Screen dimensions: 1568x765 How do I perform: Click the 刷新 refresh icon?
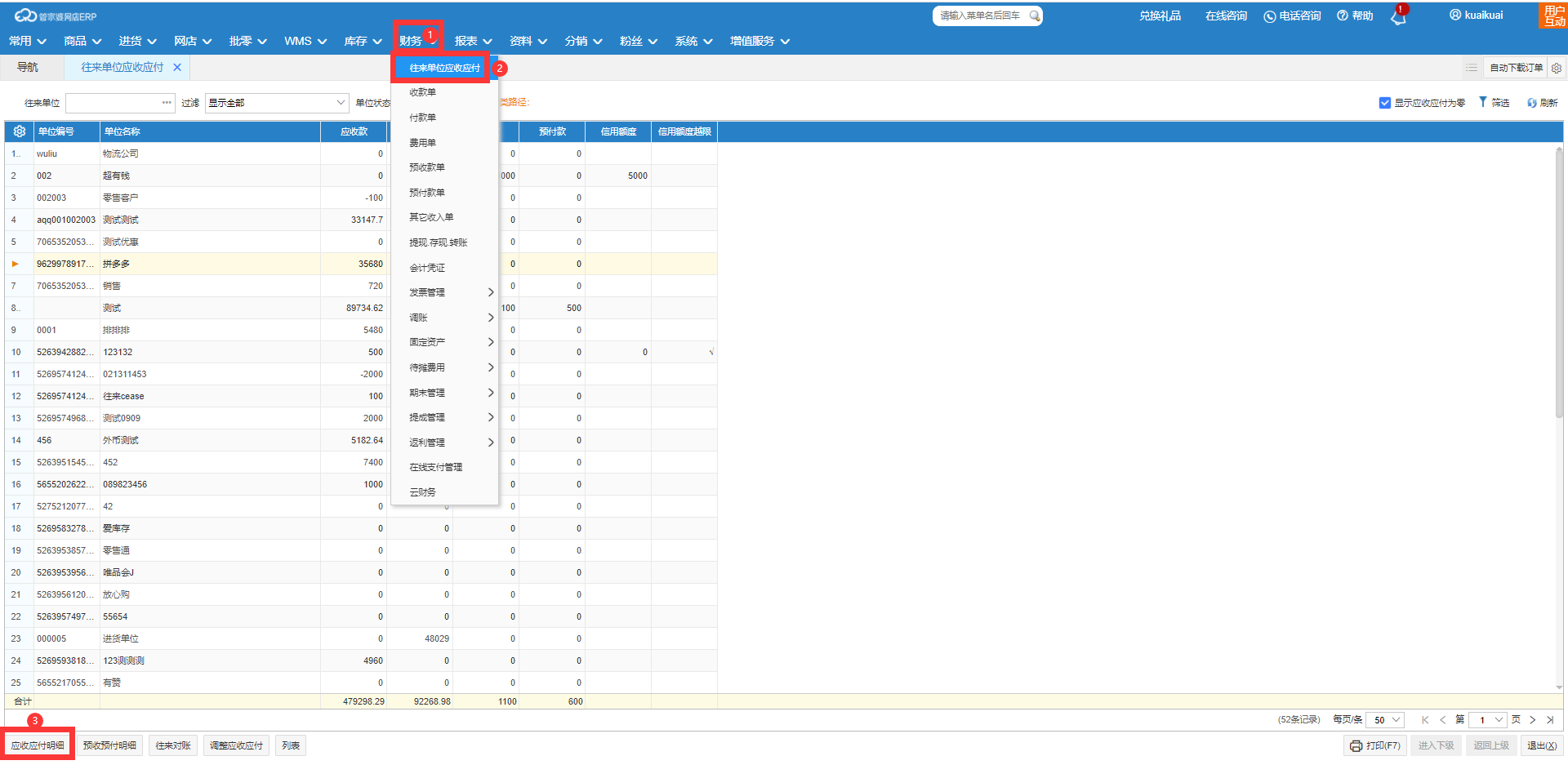click(1532, 103)
